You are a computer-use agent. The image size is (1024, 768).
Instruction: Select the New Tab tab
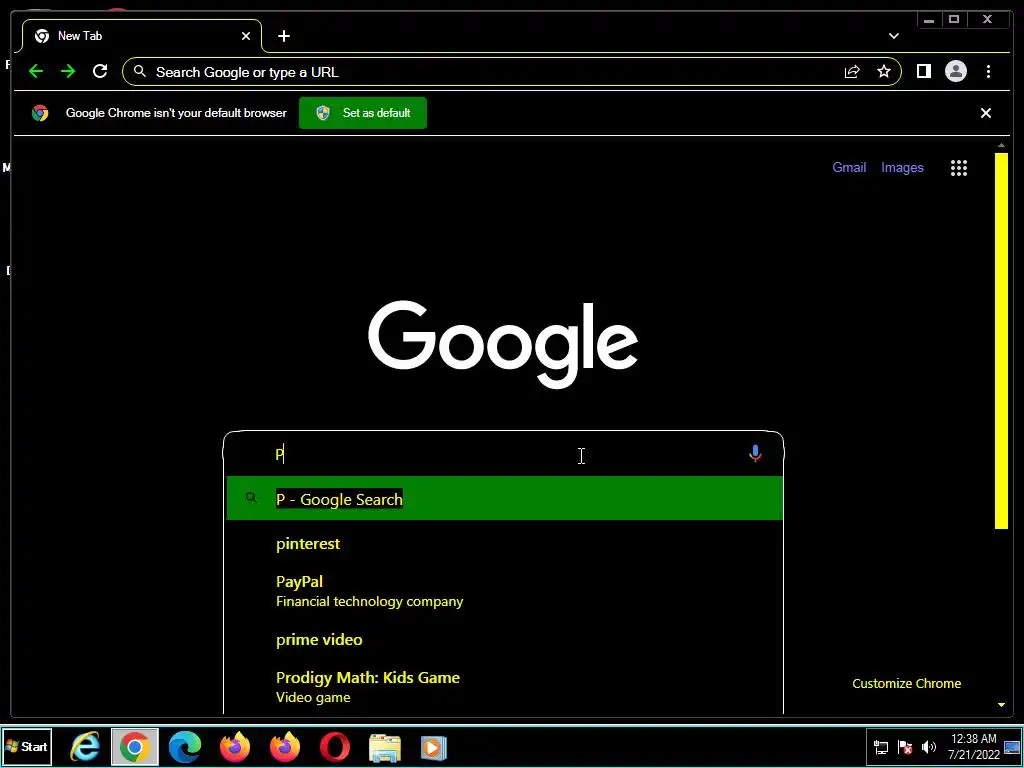142,36
